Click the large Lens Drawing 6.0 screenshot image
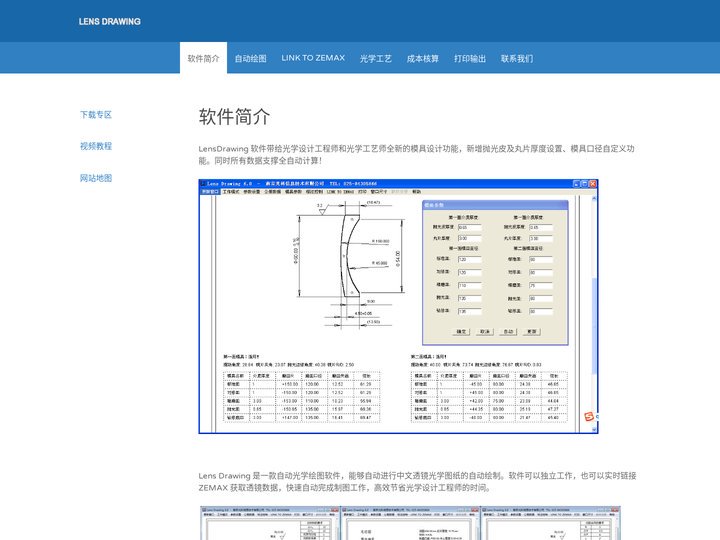This screenshot has width=720, height=540. pos(398,306)
